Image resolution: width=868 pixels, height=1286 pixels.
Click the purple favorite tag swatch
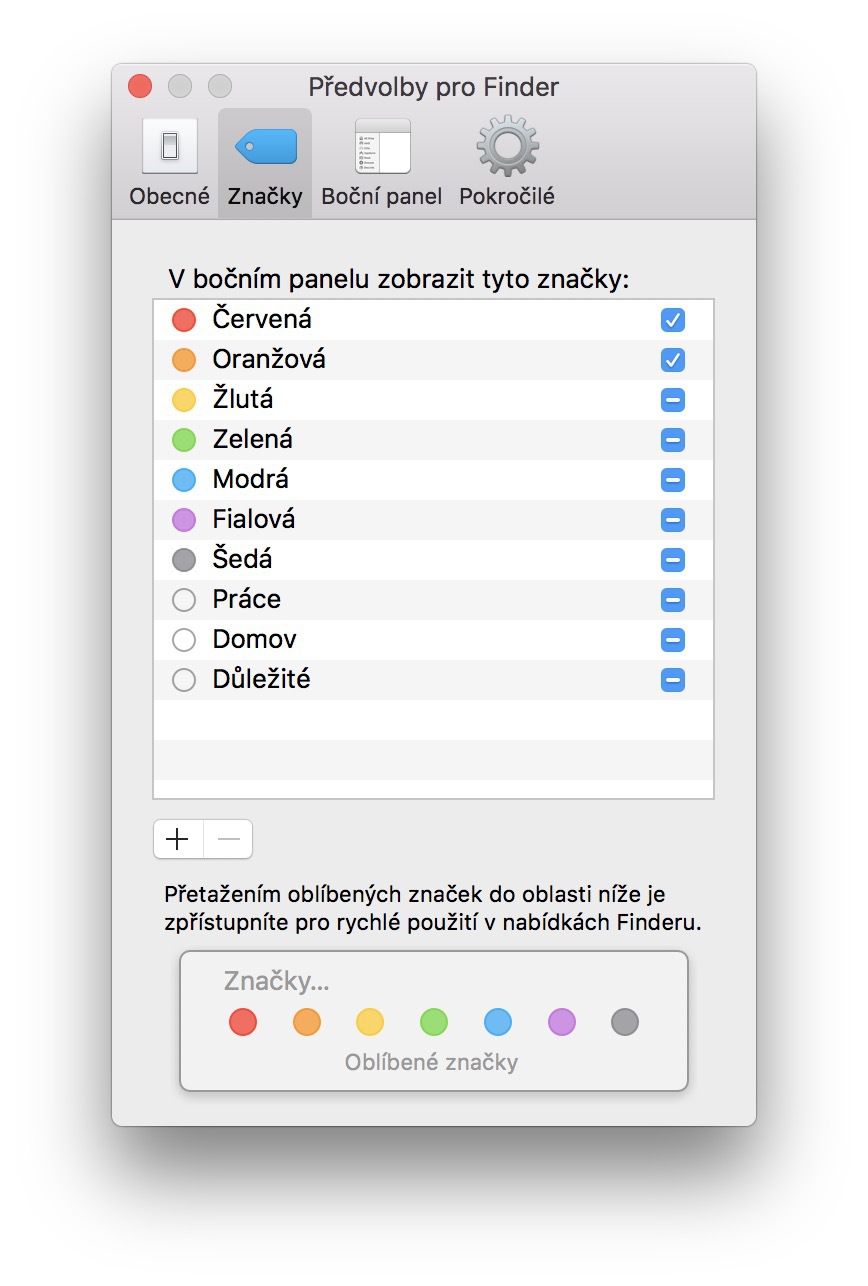562,1022
